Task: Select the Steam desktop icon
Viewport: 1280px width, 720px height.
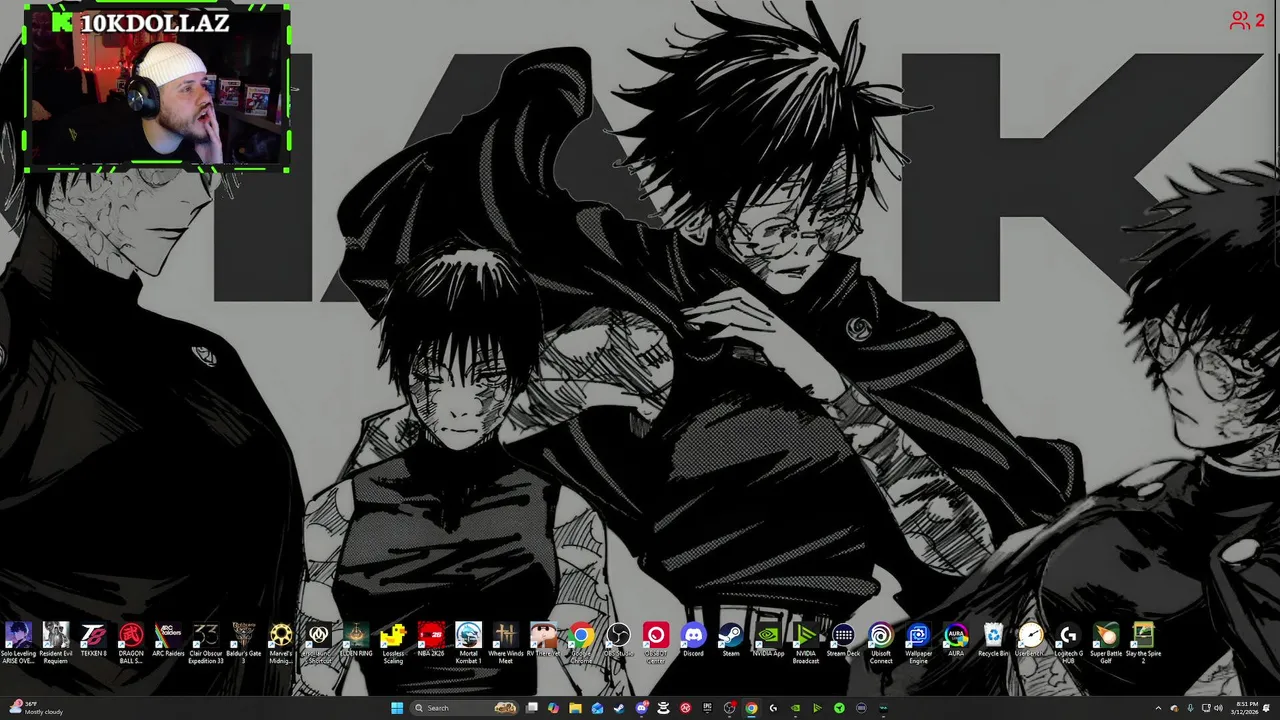Action: 731,641
